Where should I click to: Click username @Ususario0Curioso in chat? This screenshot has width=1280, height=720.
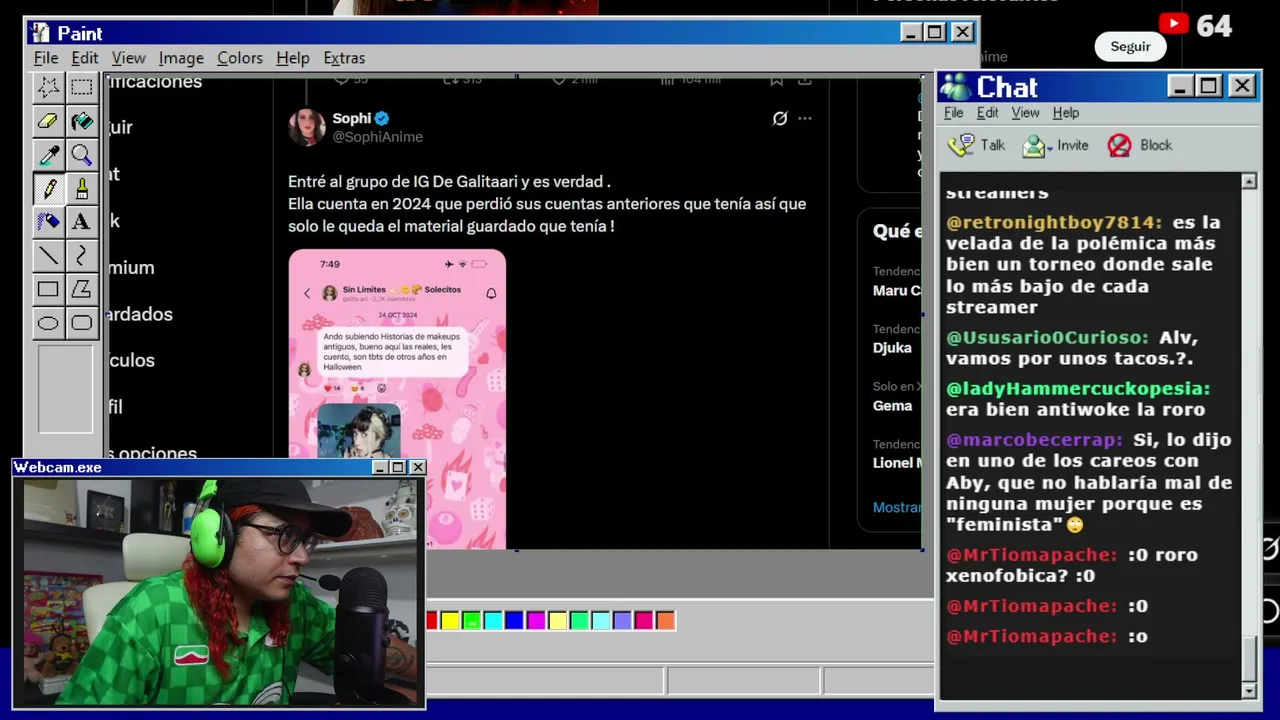click(1047, 338)
